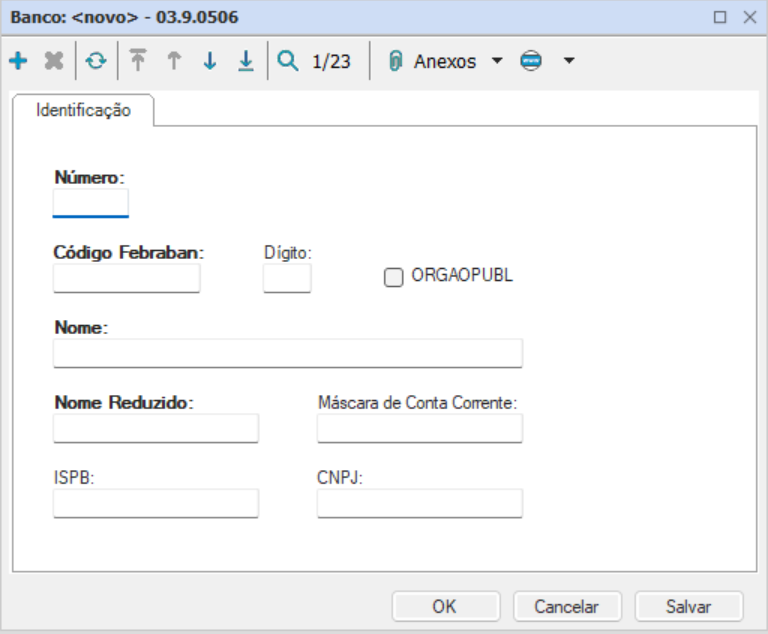Click into the Código Febraban field
The image size is (768, 634).
(126, 278)
